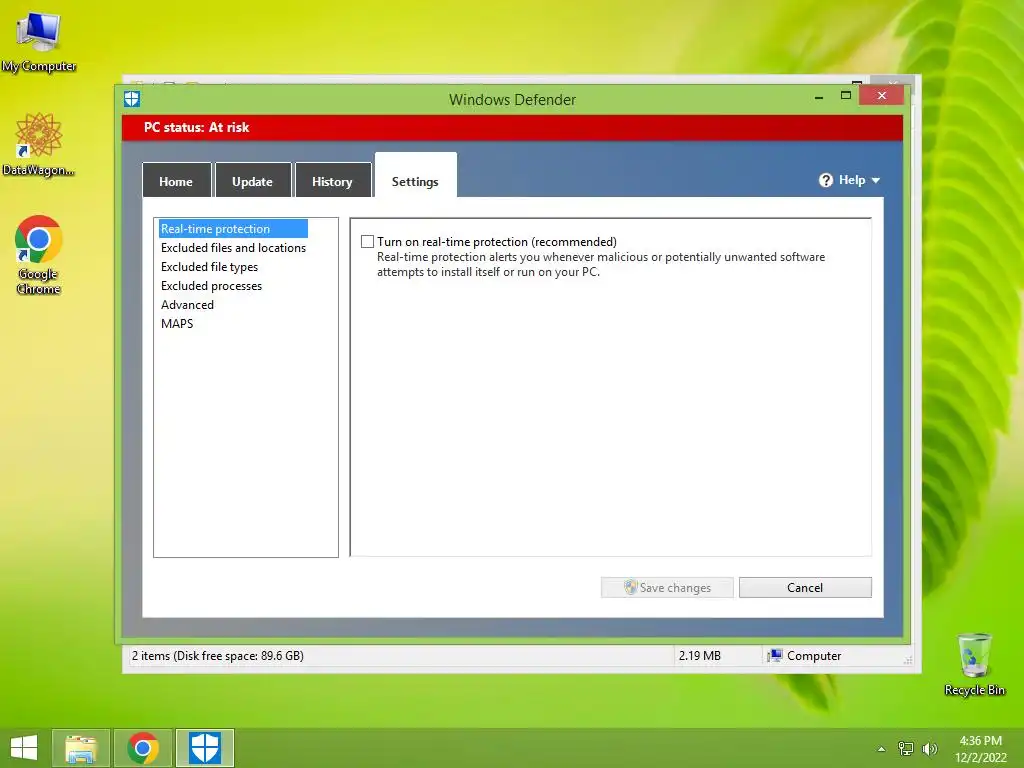The width and height of the screenshot is (1024, 768).
Task: Open the Help question mark icon
Action: click(825, 180)
